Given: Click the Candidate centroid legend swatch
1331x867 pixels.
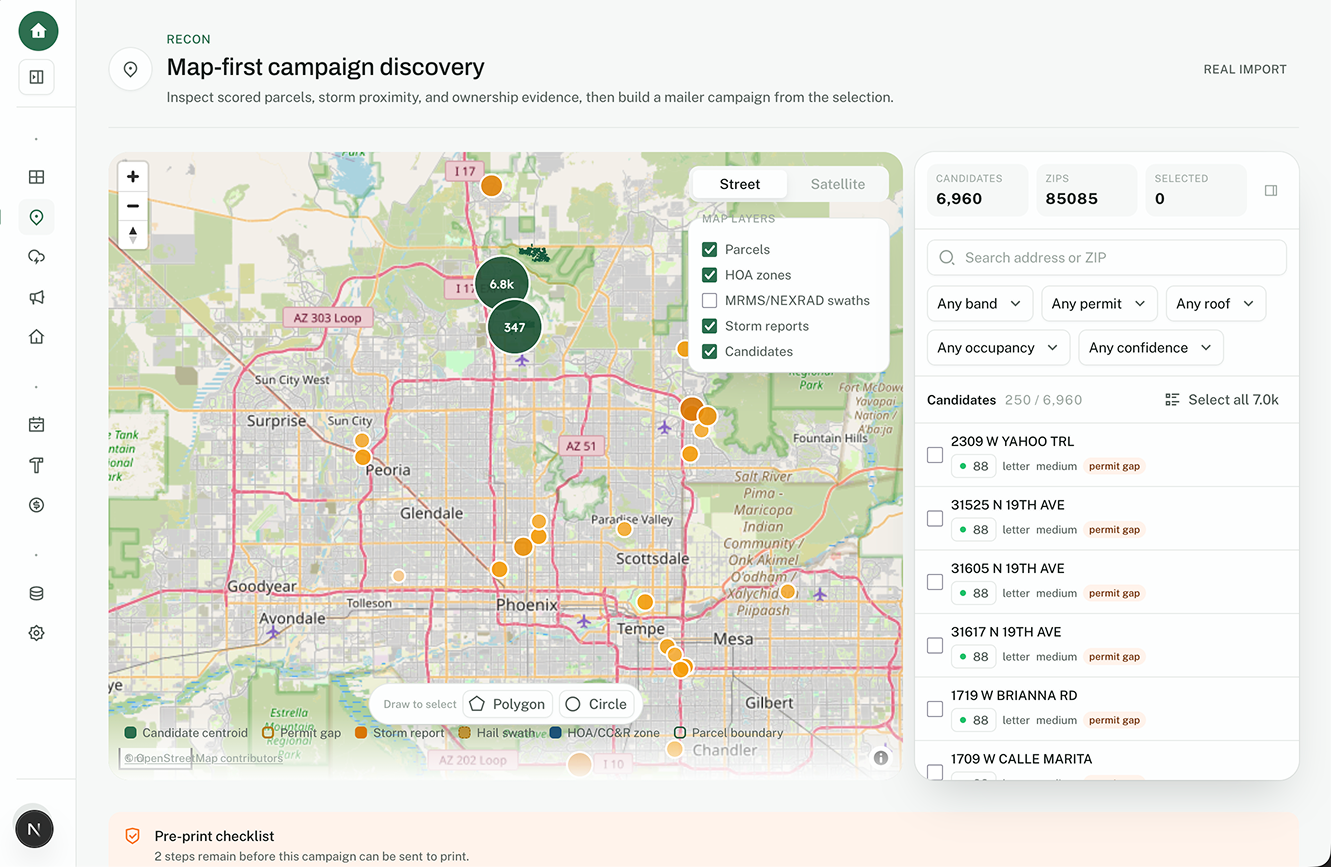Looking at the screenshot, I should pyautogui.click(x=130, y=733).
